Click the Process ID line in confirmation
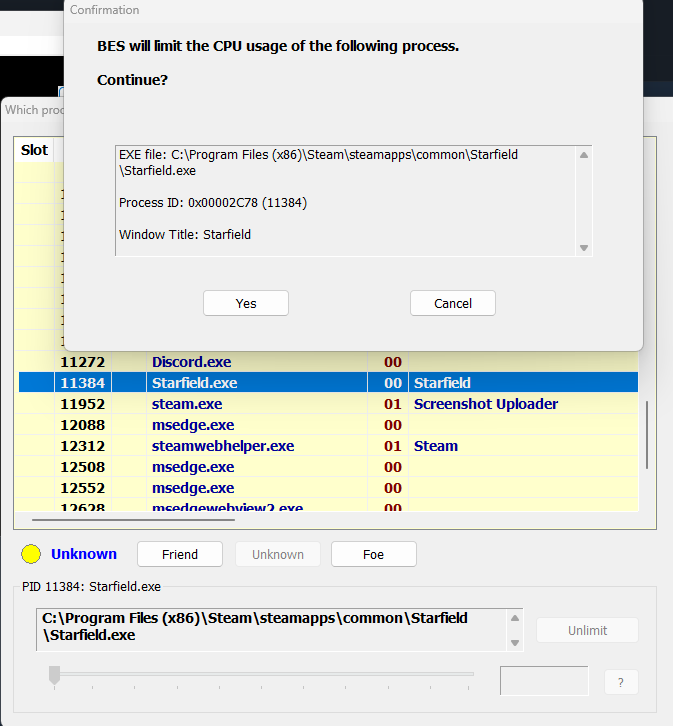Viewport: 673px width, 726px height. coord(213,203)
